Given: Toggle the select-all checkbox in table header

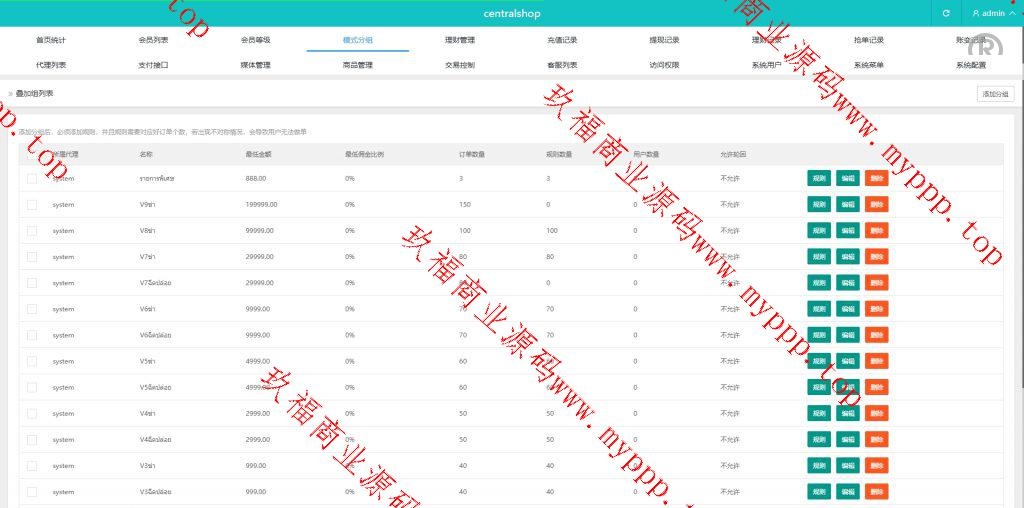Looking at the screenshot, I should (x=32, y=154).
